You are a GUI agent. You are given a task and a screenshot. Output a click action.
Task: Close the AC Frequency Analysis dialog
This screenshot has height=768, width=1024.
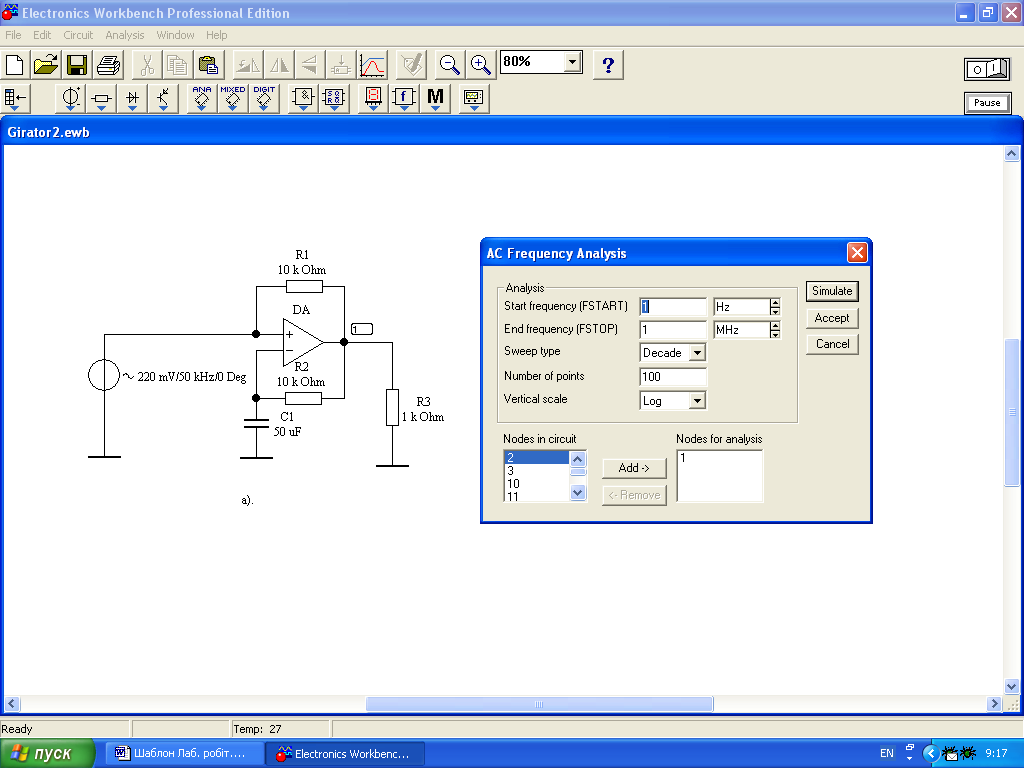pyautogui.click(x=857, y=253)
